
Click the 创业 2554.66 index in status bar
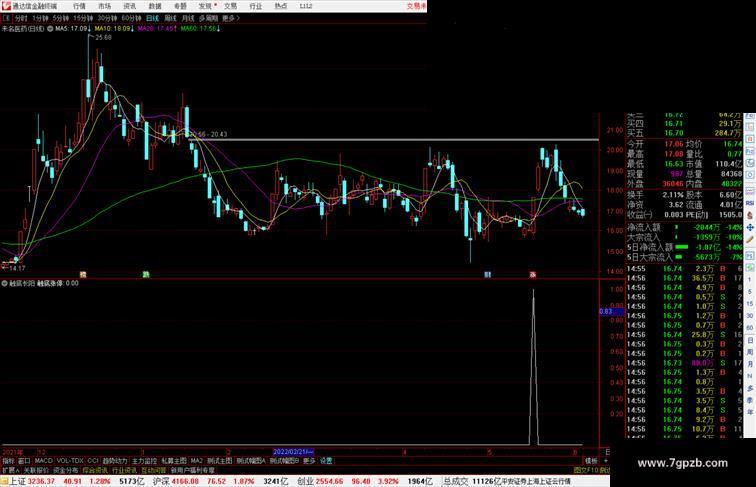(320, 481)
